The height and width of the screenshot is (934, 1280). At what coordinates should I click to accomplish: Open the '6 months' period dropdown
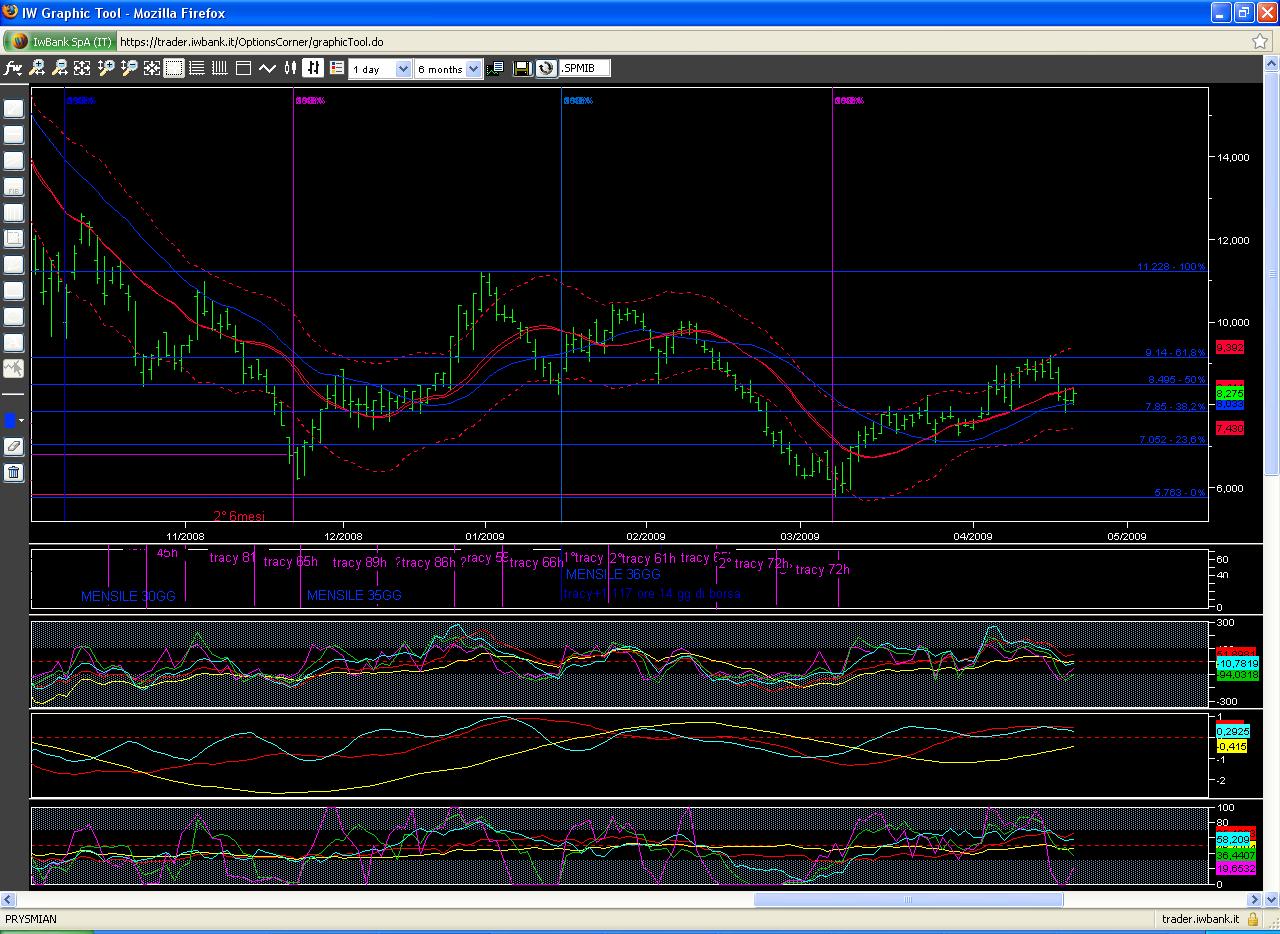tap(449, 69)
